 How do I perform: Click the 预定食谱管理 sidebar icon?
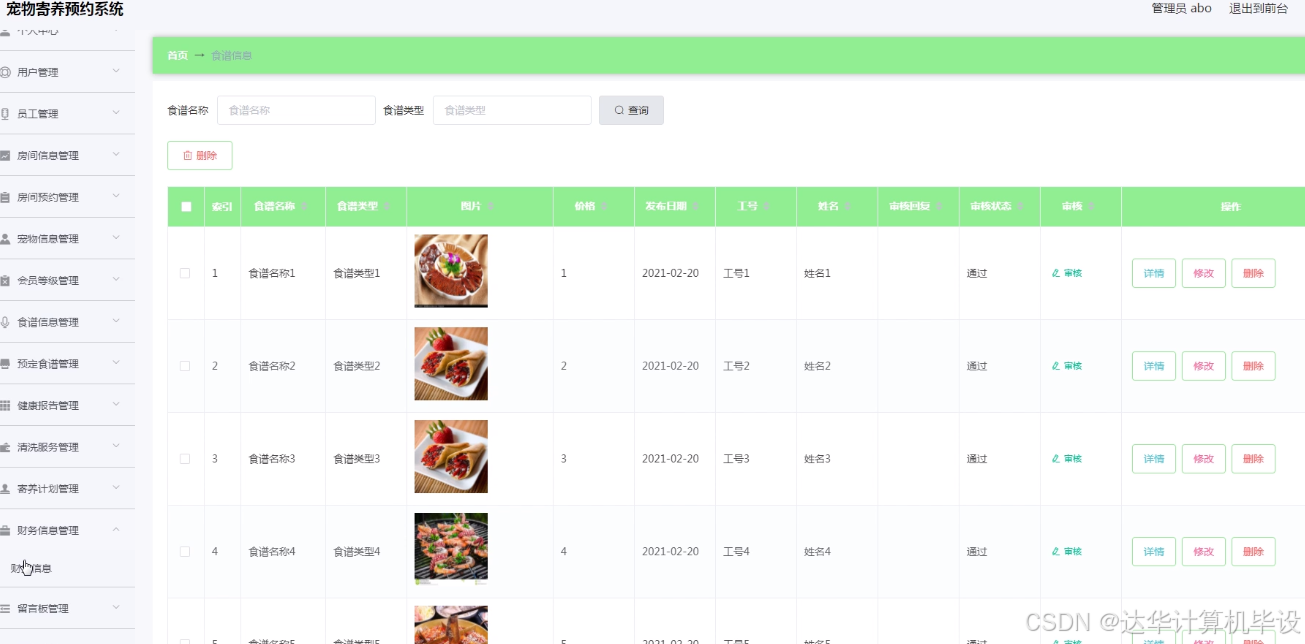point(6,364)
